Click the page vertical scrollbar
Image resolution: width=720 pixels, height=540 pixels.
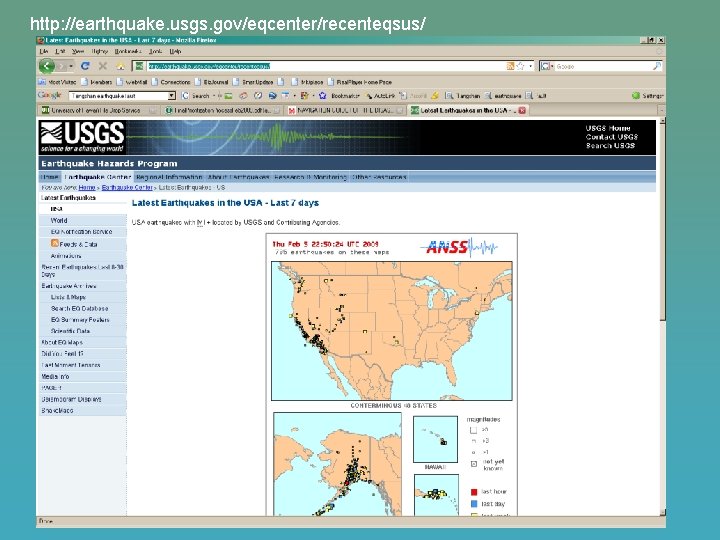tap(662, 316)
